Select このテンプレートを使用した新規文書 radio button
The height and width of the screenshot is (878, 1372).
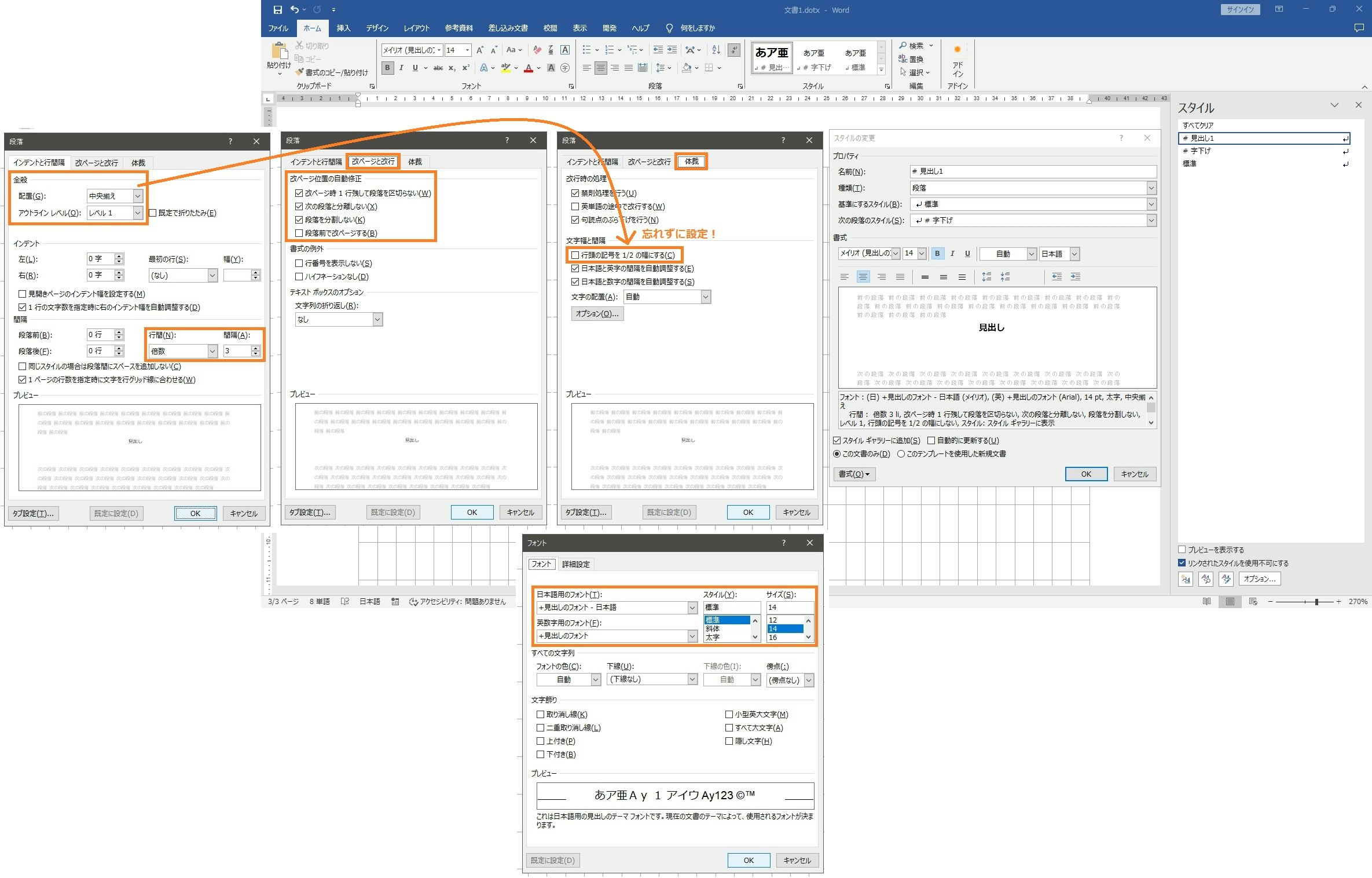pyautogui.click(x=901, y=454)
